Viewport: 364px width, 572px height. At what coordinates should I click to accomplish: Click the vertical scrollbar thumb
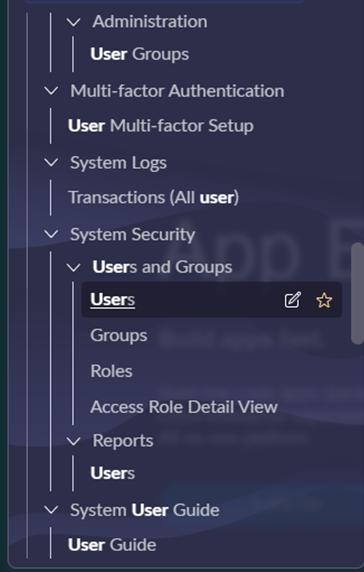(x=357, y=293)
